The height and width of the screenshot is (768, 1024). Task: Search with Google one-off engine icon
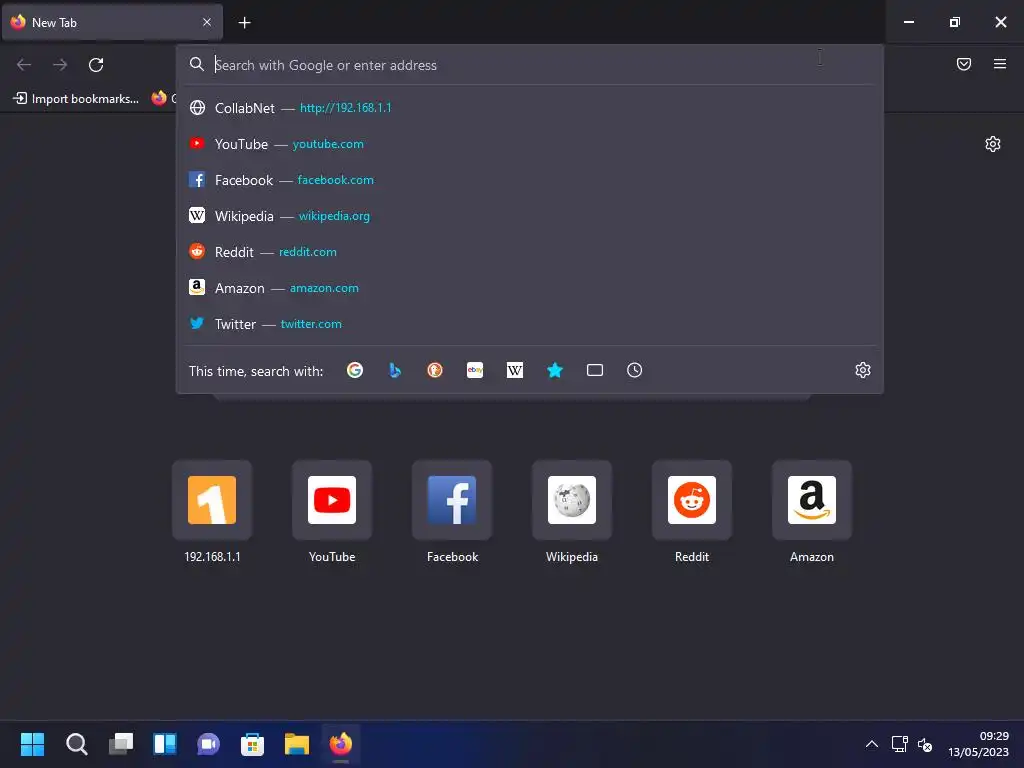[355, 370]
